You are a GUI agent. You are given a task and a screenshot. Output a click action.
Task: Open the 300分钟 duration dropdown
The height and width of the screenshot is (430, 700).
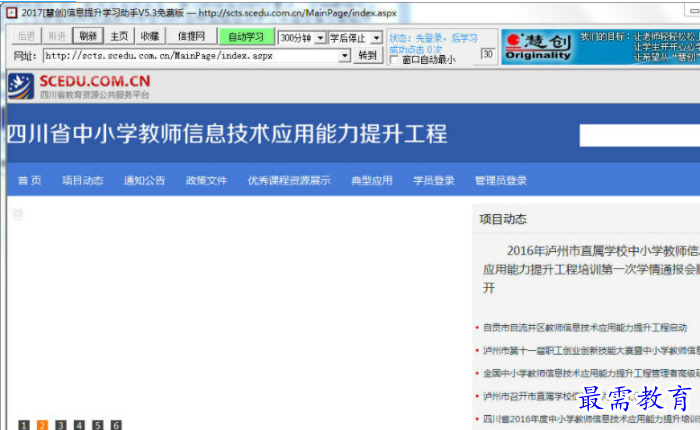[320, 38]
